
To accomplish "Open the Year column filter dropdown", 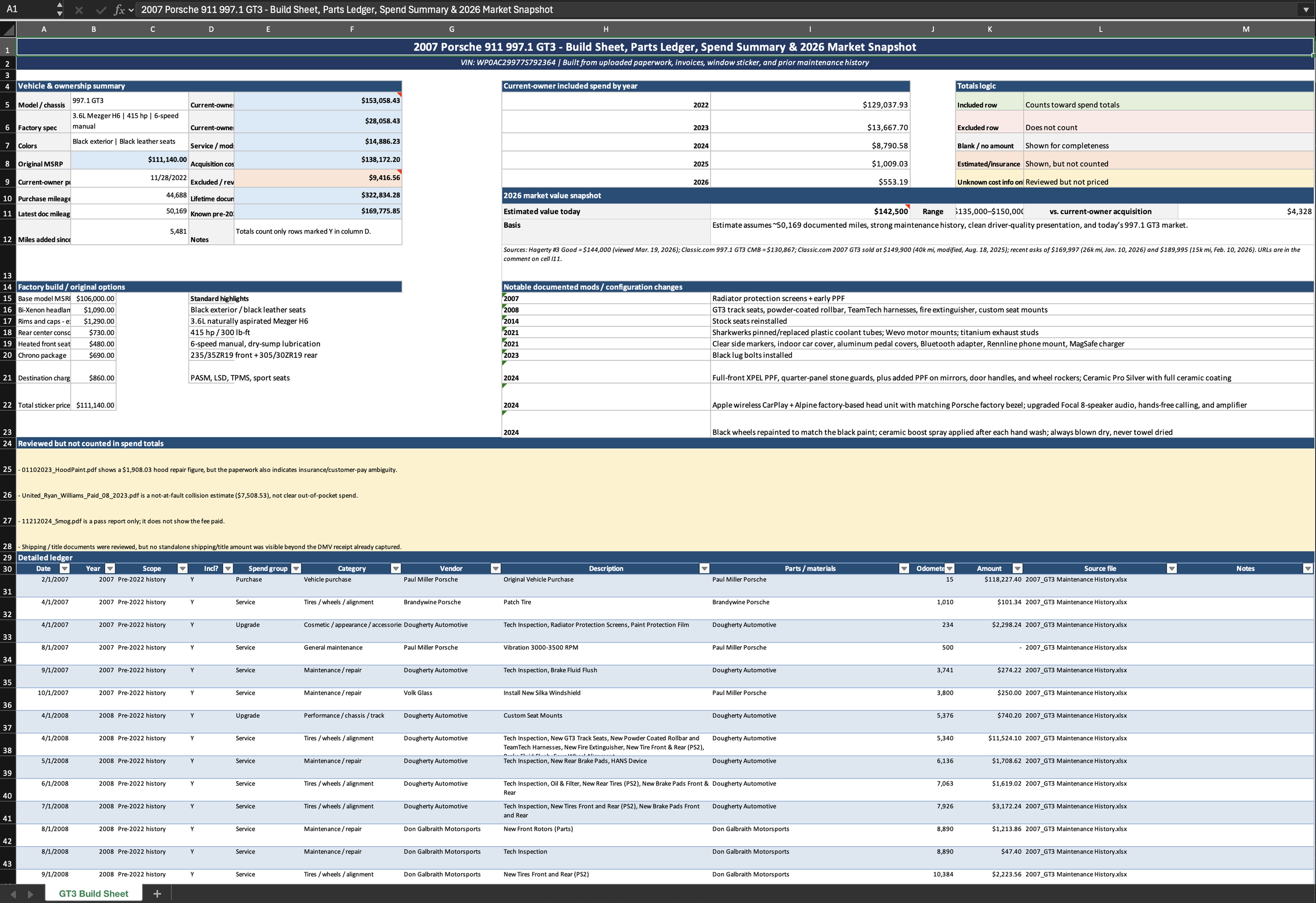I will [110, 568].
